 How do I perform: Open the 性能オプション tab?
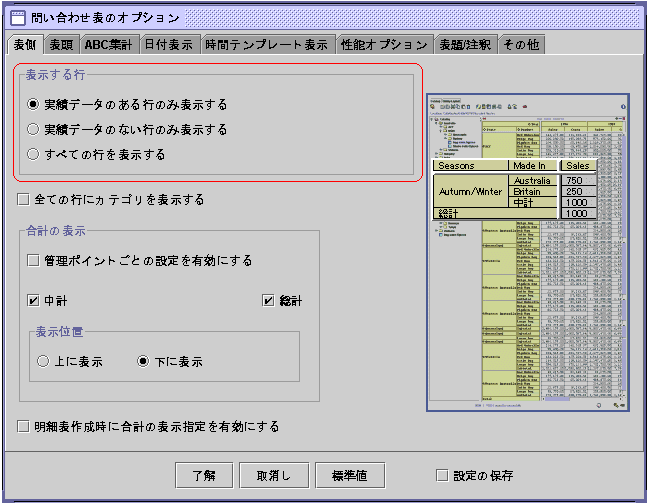[x=384, y=44]
